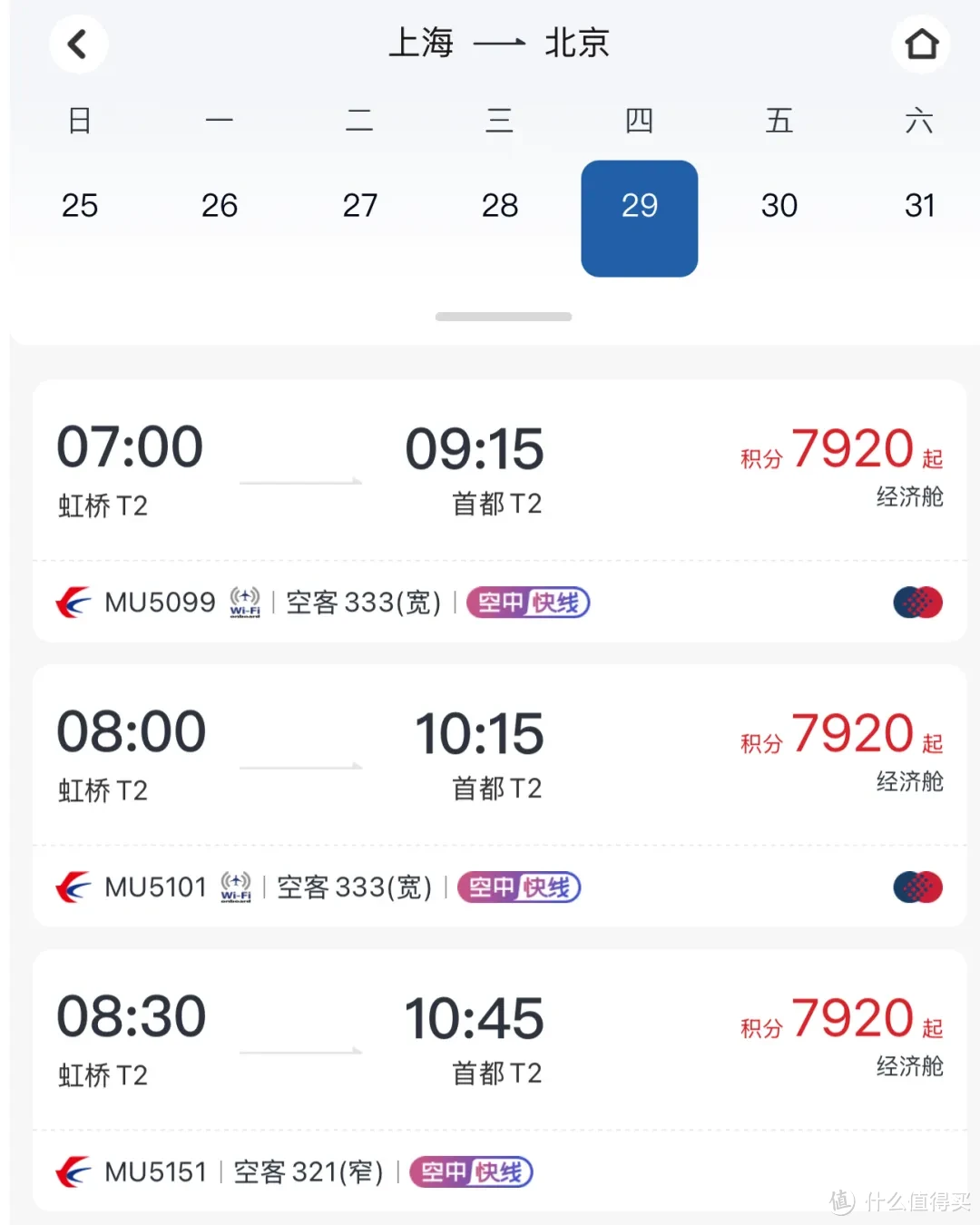980x1225 pixels.
Task: Expand calendar using the gray drag handle
Action: pyautogui.click(x=503, y=317)
